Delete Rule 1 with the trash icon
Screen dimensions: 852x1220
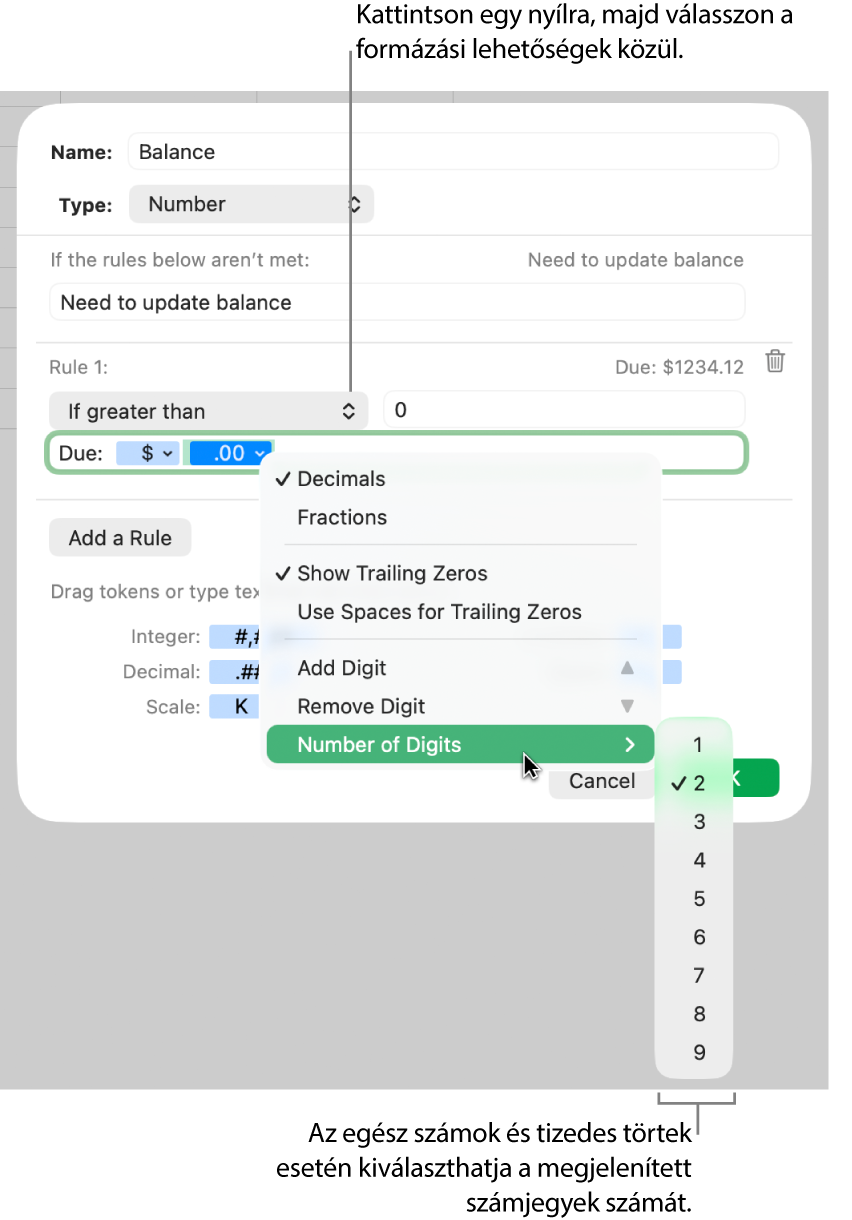[775, 362]
